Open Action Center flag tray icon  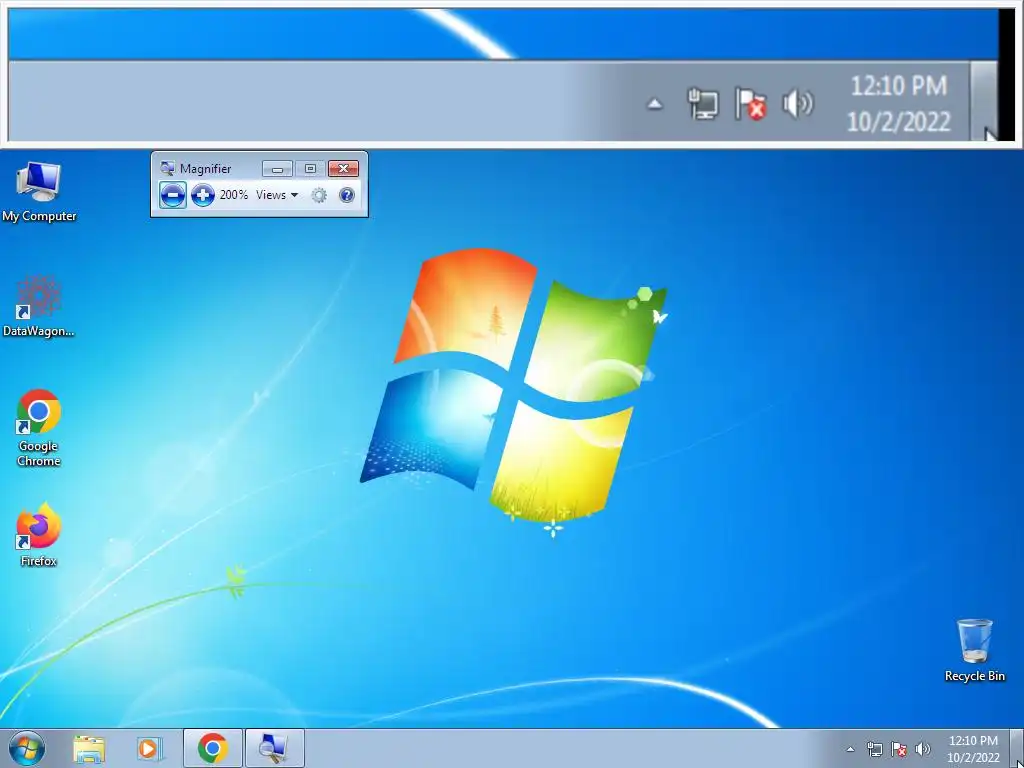899,749
